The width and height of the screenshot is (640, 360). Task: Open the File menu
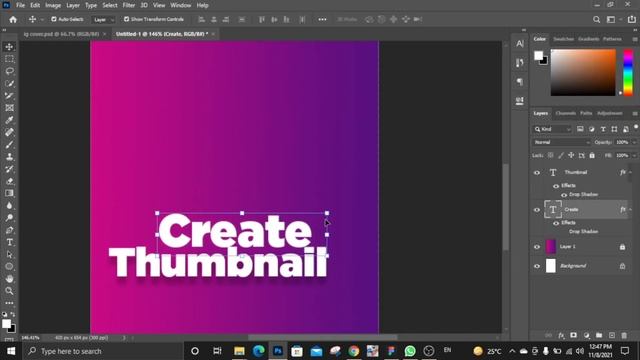pyautogui.click(x=20, y=5)
